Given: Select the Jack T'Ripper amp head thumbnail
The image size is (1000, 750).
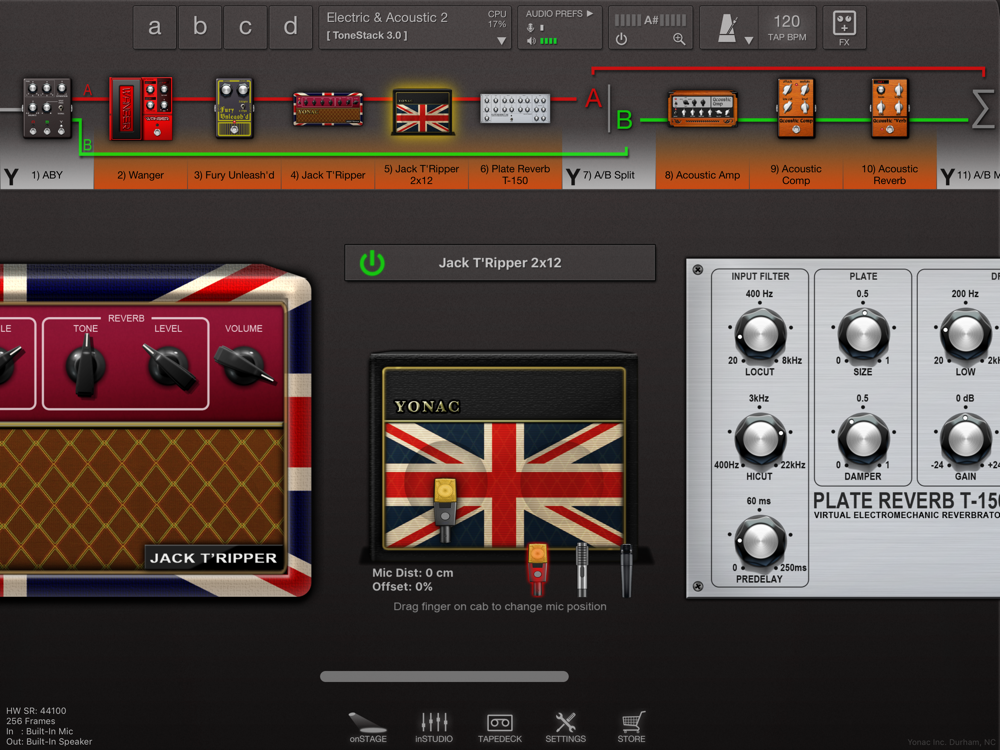Looking at the screenshot, I should 328,108.
